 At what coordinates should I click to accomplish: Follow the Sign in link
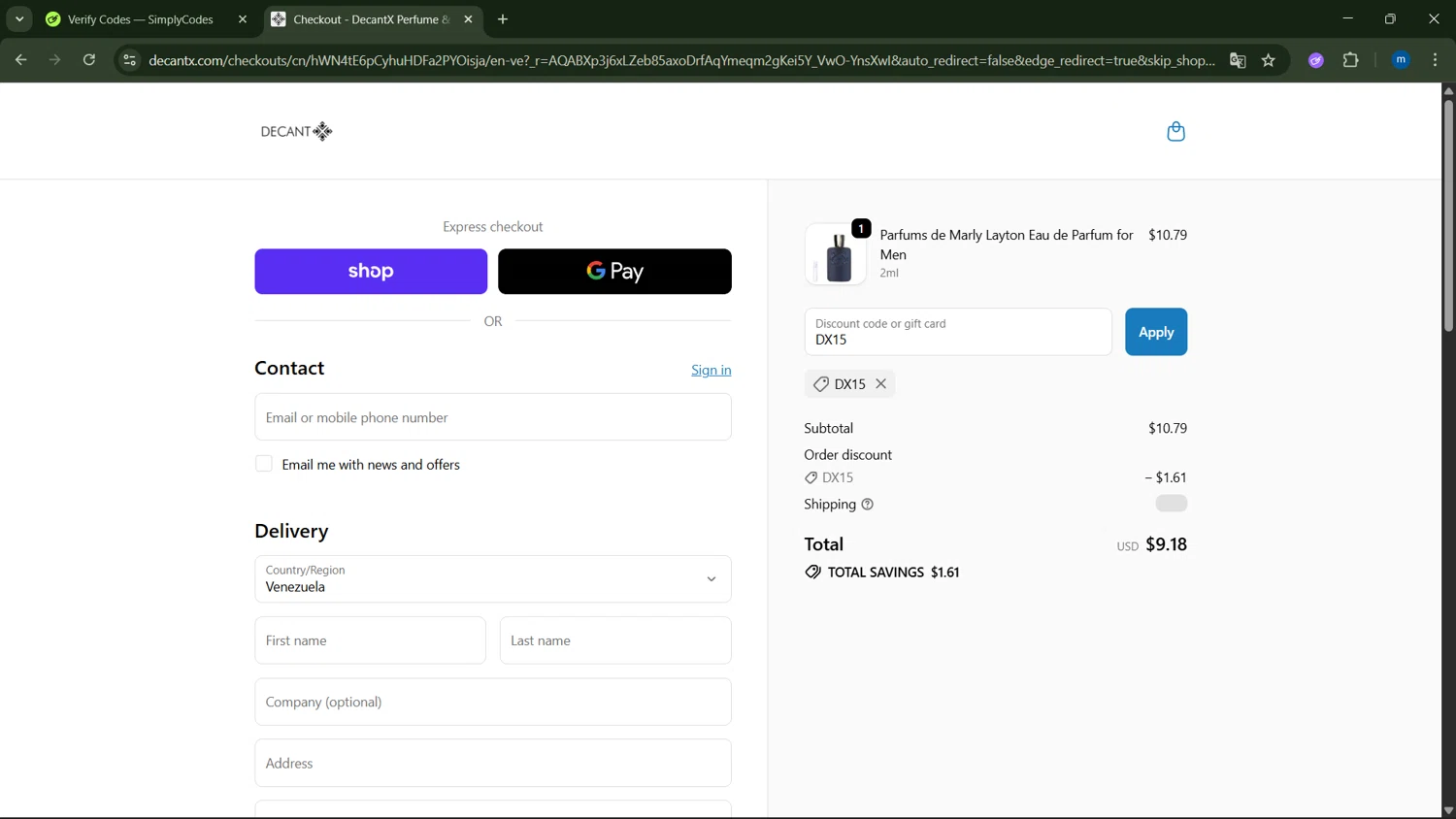point(711,370)
